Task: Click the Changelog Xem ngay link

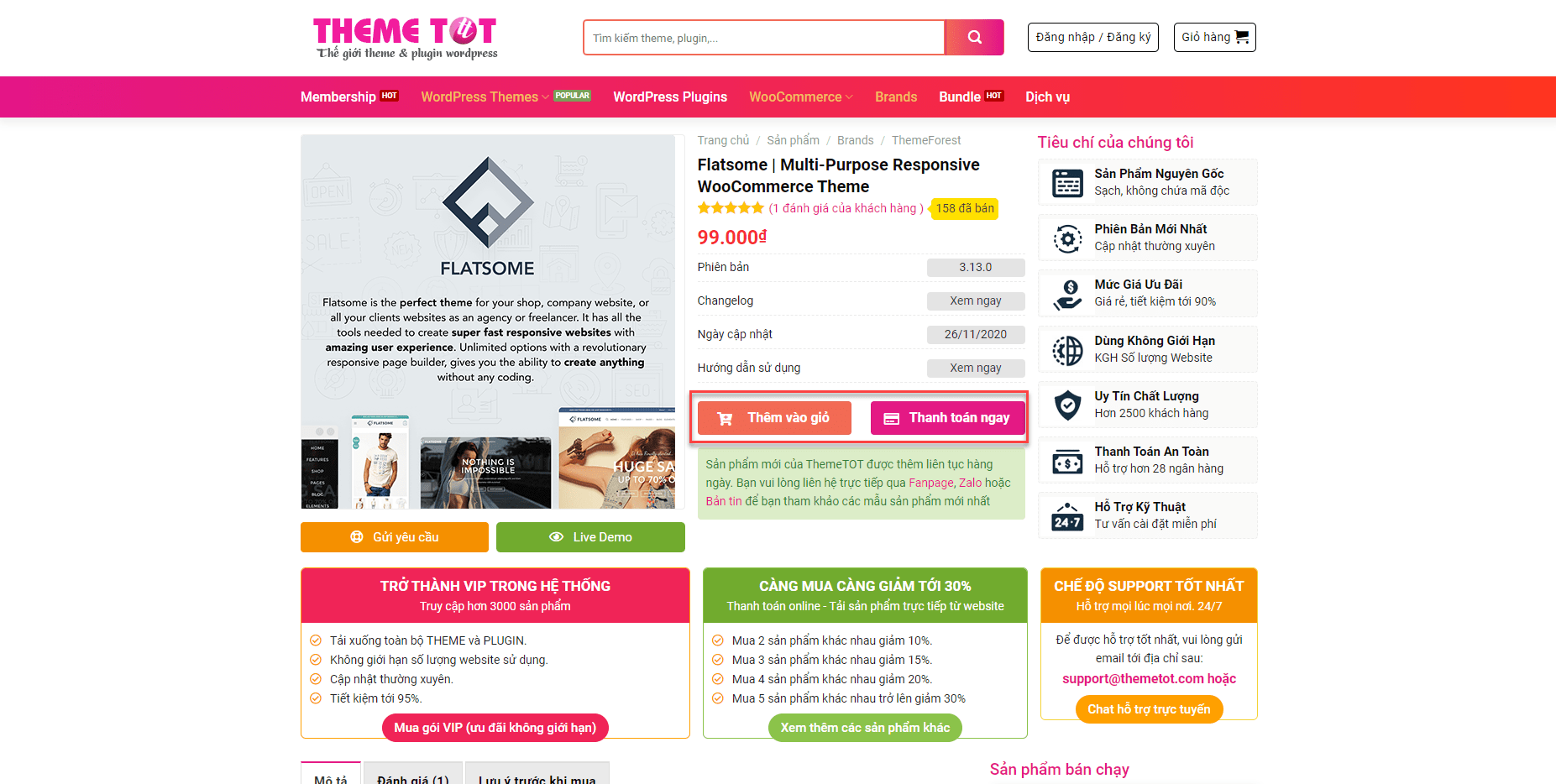Action: pyautogui.click(x=976, y=301)
